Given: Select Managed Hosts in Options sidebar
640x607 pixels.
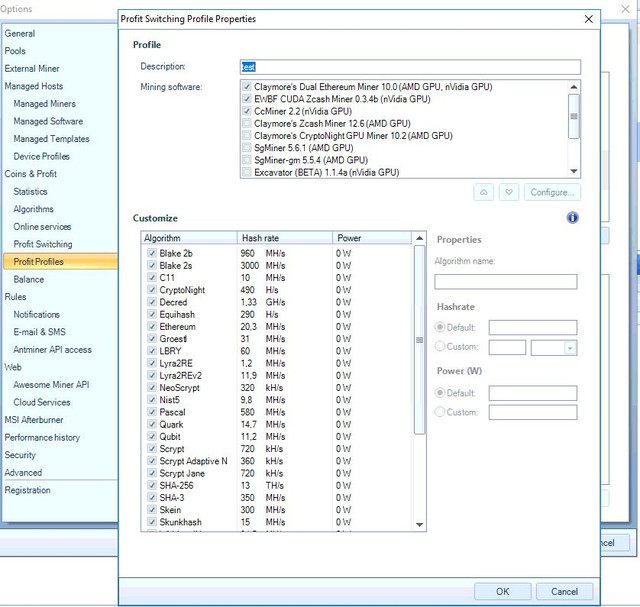Looking at the screenshot, I should point(33,86).
